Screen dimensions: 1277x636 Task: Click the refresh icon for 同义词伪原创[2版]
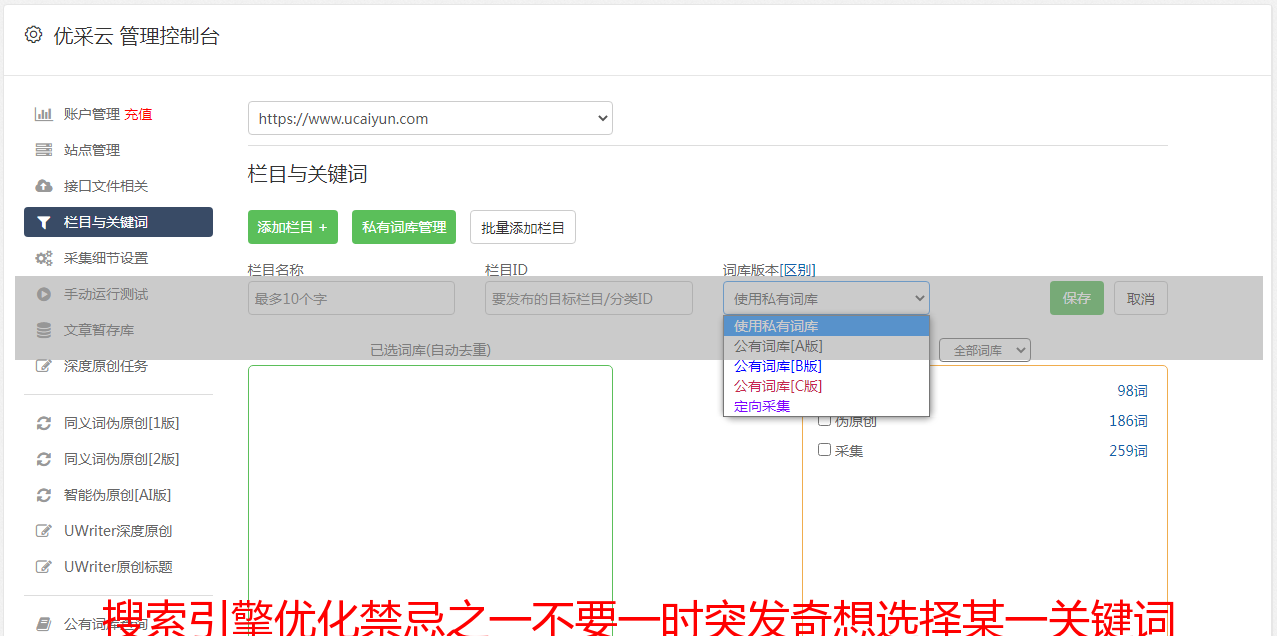click(x=44, y=459)
